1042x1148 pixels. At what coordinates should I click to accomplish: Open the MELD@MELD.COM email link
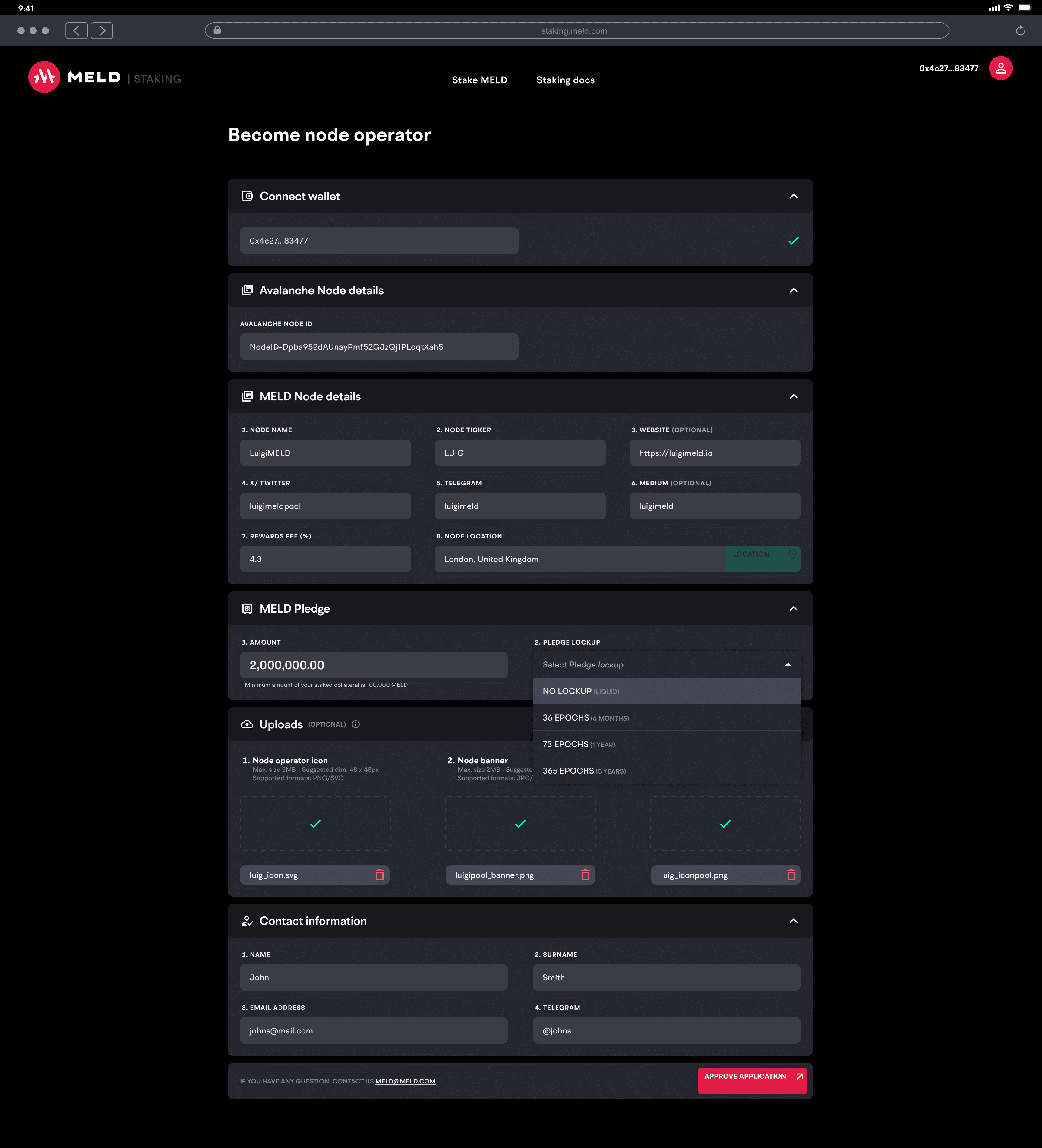coord(405,1081)
